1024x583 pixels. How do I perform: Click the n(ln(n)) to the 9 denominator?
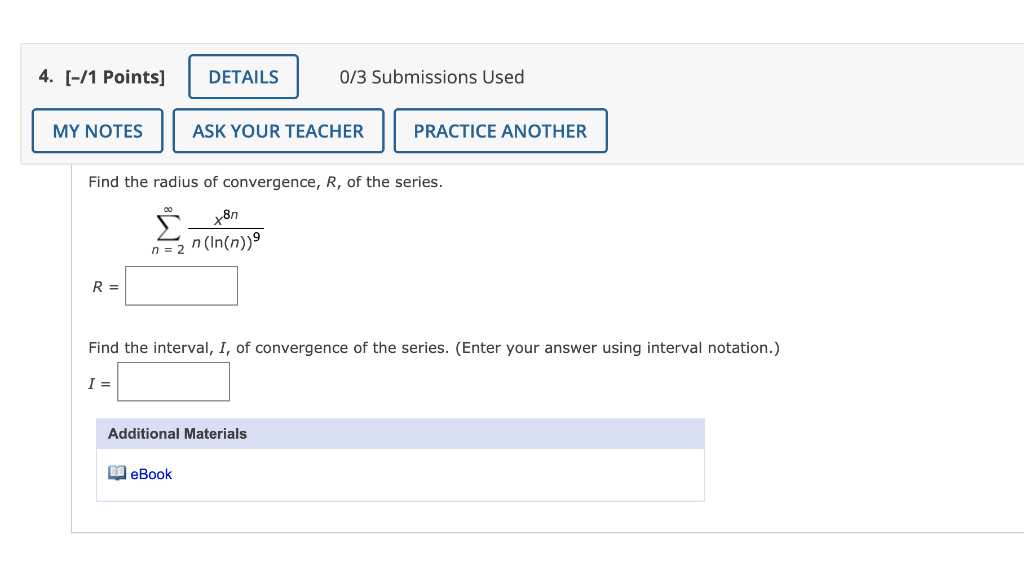(x=226, y=242)
